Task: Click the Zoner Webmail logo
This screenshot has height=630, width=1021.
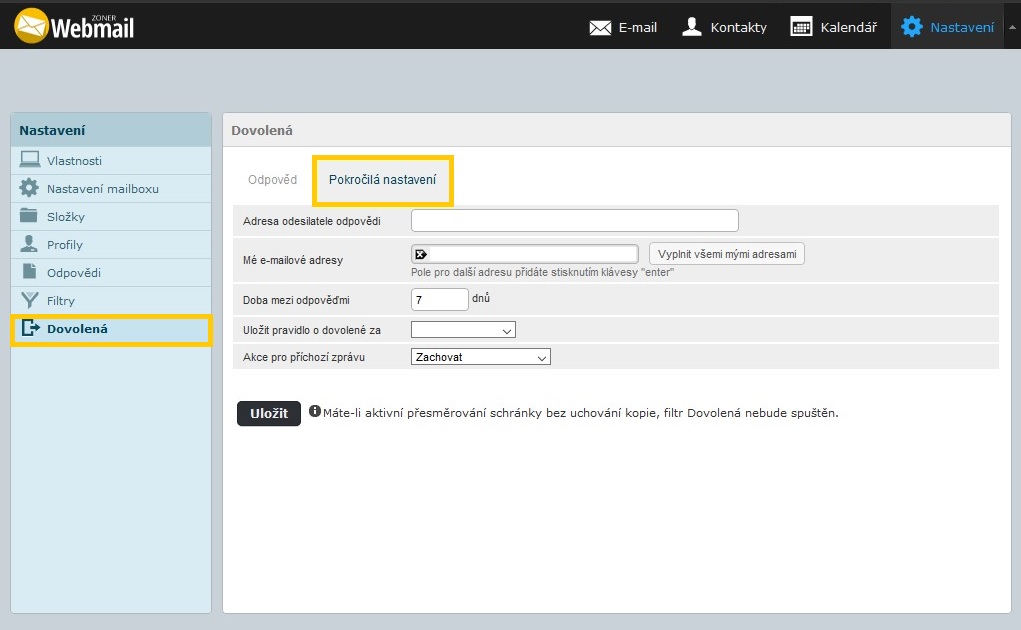Action: [x=74, y=25]
